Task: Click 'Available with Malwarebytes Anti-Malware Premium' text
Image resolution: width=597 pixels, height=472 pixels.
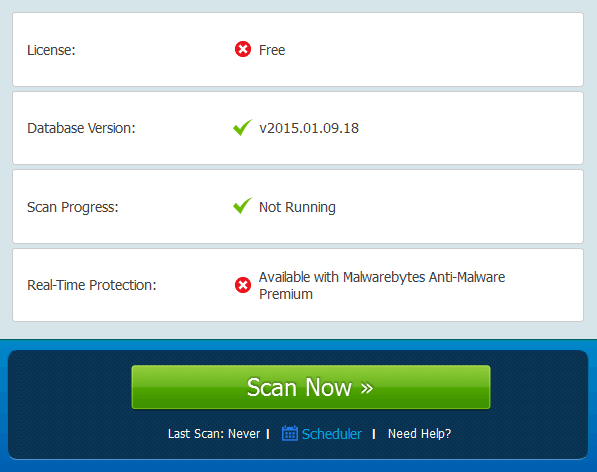Action: tap(382, 285)
